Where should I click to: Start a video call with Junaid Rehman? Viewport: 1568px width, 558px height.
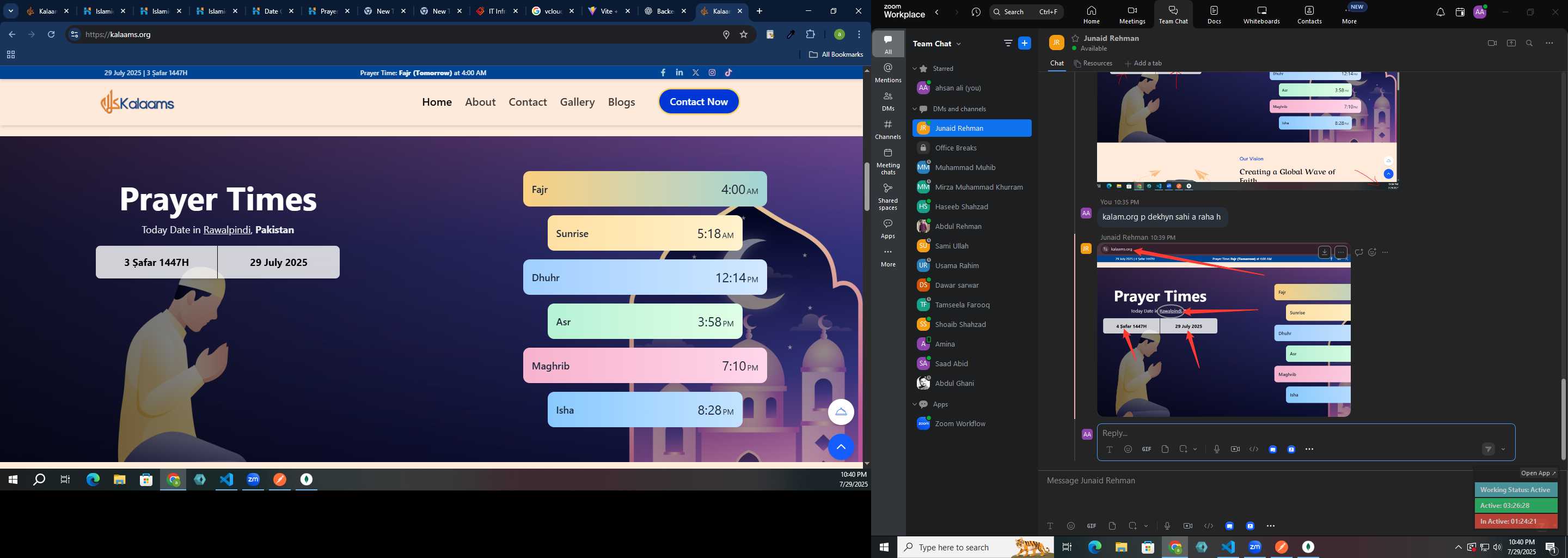pos(1492,43)
